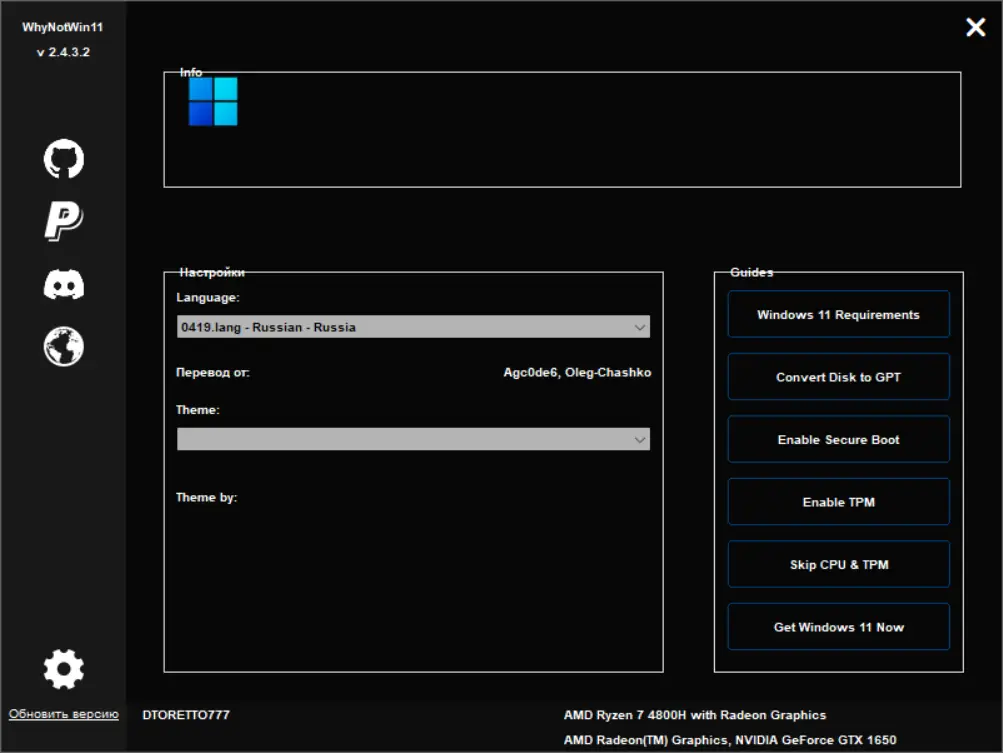Click the Windows 11 logo in Info
Screen dimensions: 1003x753
click(213, 102)
